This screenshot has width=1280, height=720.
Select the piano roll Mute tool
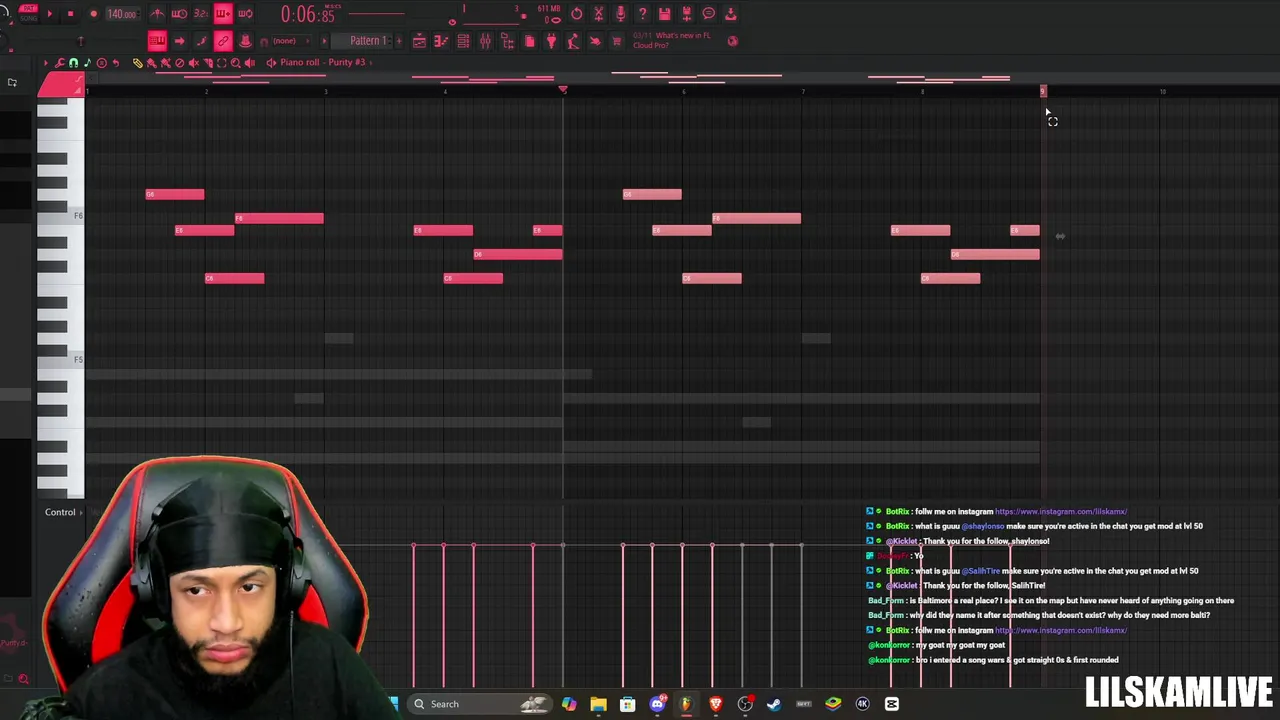click(x=194, y=62)
